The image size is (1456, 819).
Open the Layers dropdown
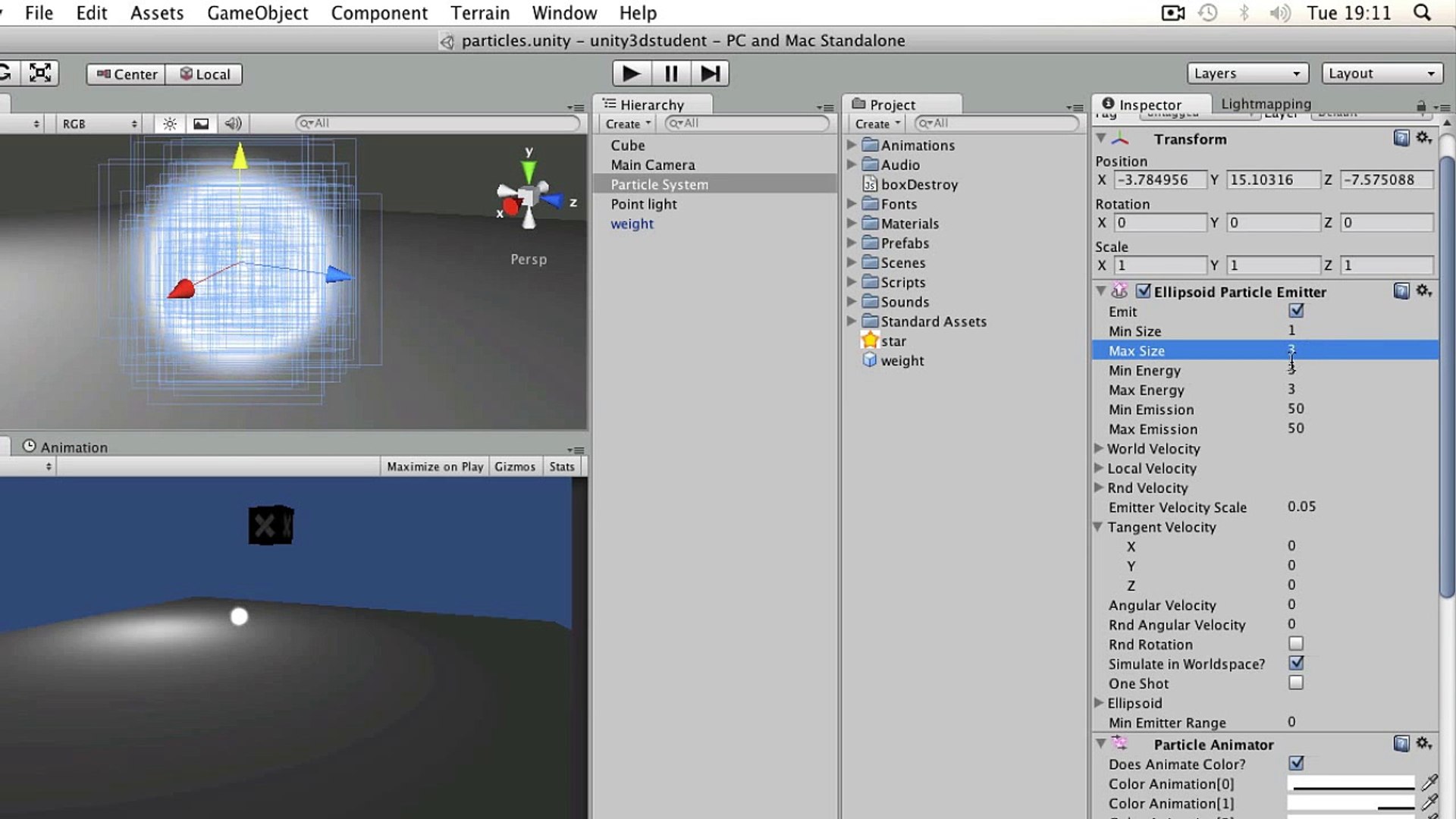(1247, 74)
